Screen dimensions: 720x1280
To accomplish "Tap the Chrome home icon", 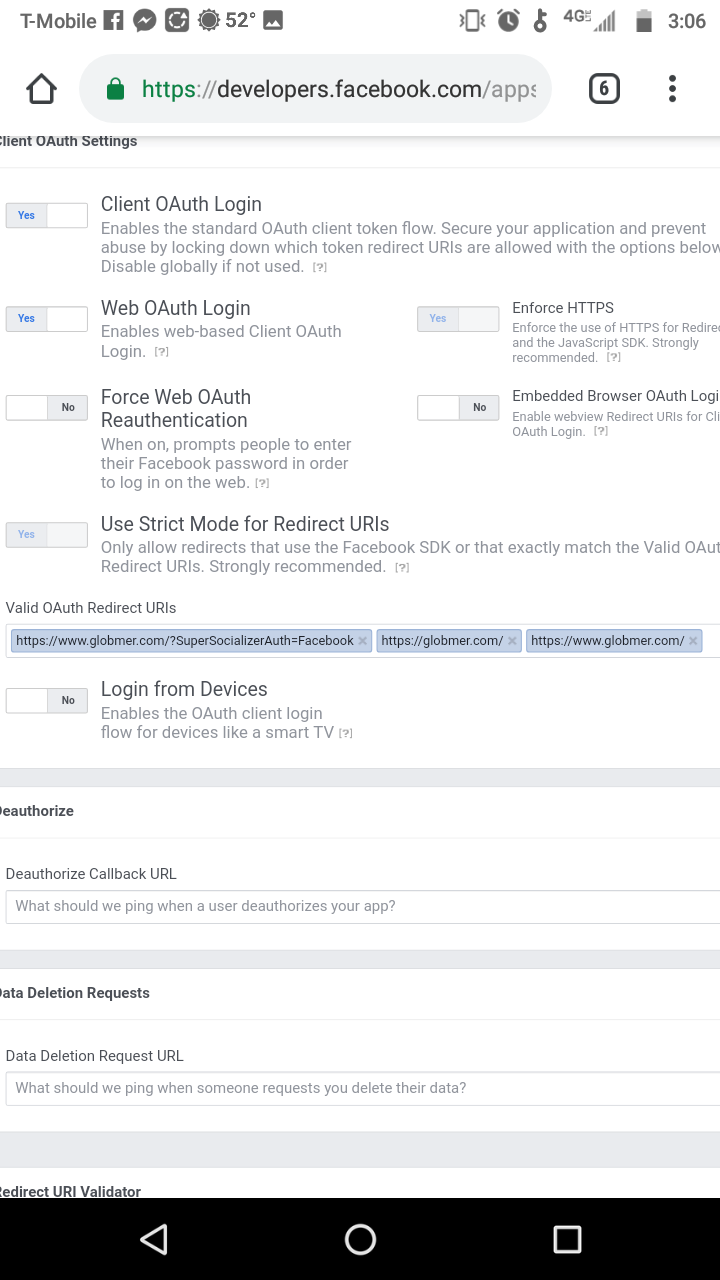I will click(x=41, y=89).
